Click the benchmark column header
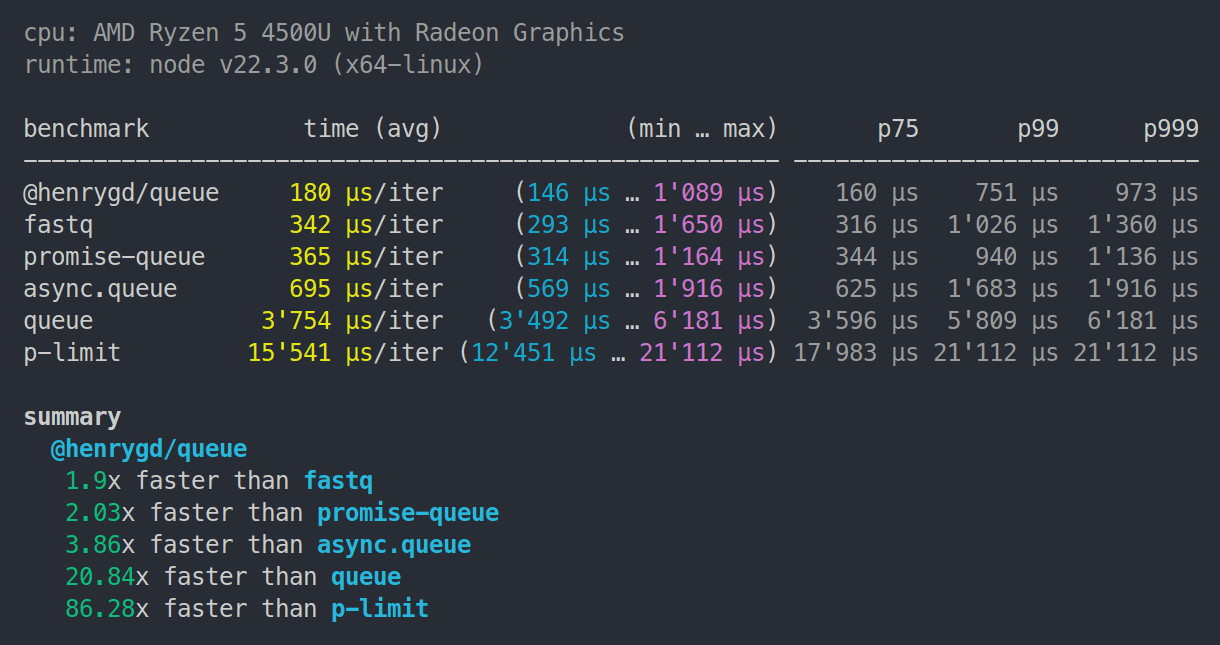 [x=86, y=129]
